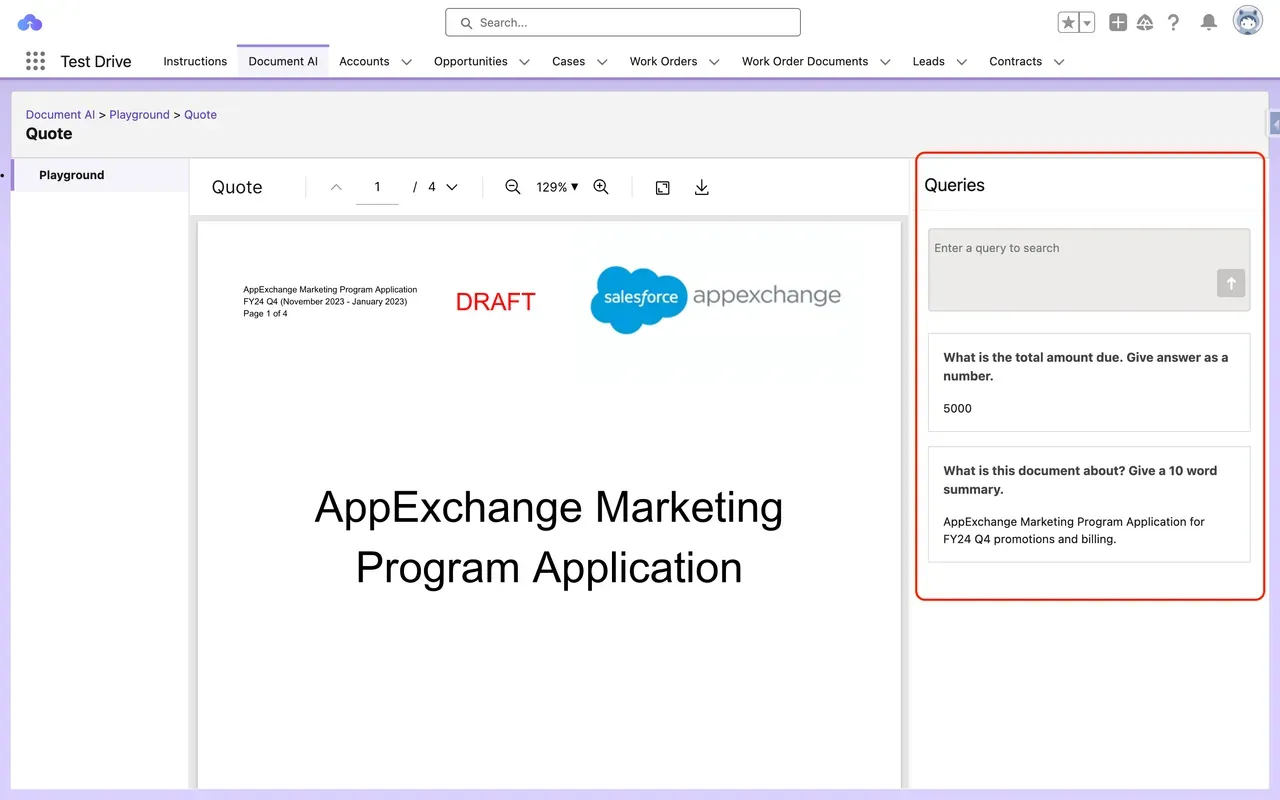Follow the Document AI breadcrumb link
The height and width of the screenshot is (800, 1280).
(60, 115)
